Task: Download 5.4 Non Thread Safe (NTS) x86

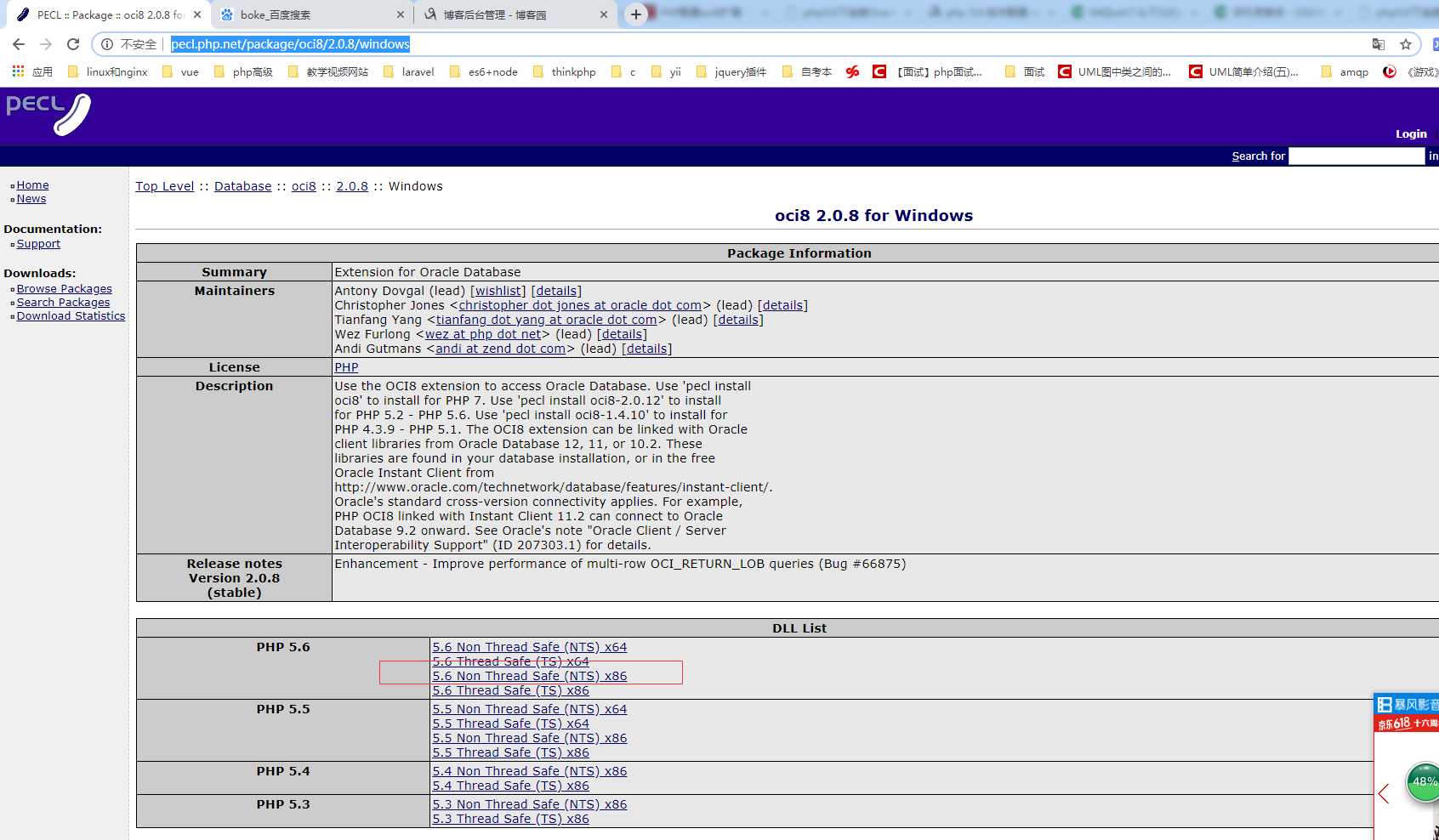Action: pyautogui.click(x=530, y=771)
